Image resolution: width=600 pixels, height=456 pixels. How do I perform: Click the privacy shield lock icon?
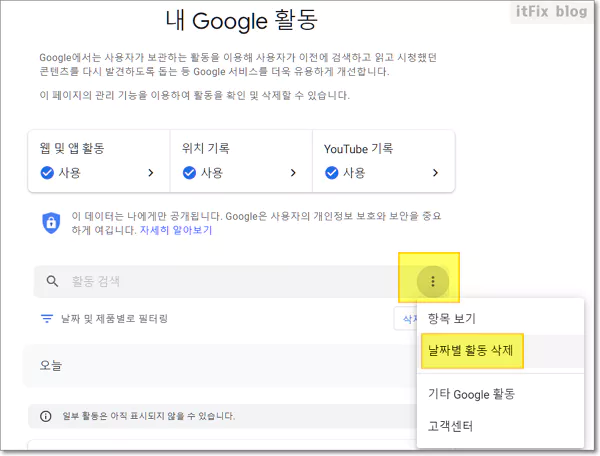click(51, 223)
